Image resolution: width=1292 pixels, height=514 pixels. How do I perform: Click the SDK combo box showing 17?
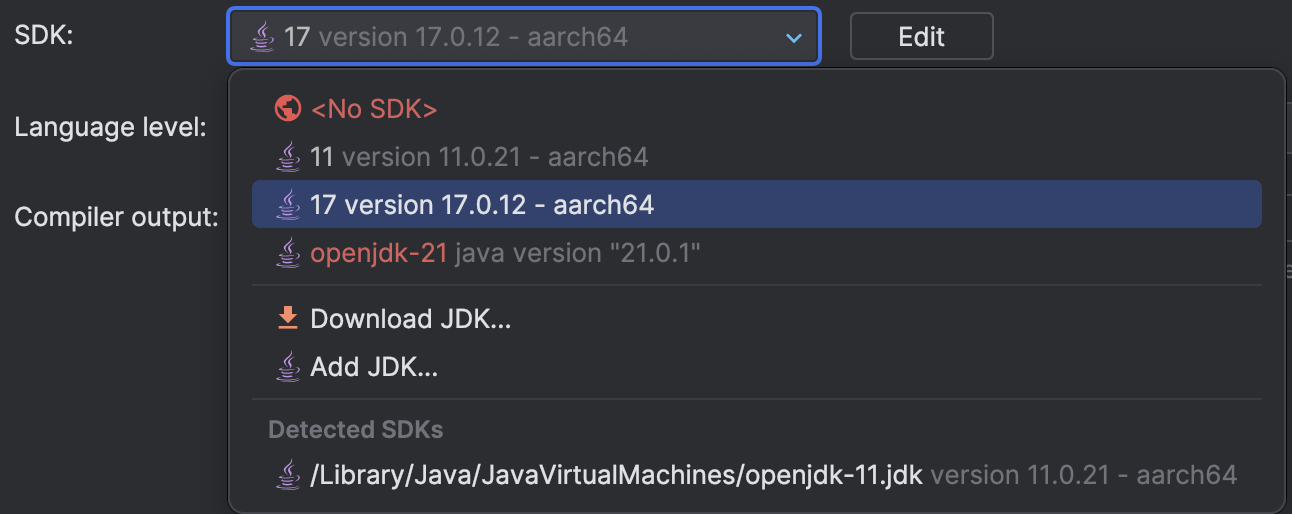[x=524, y=37]
